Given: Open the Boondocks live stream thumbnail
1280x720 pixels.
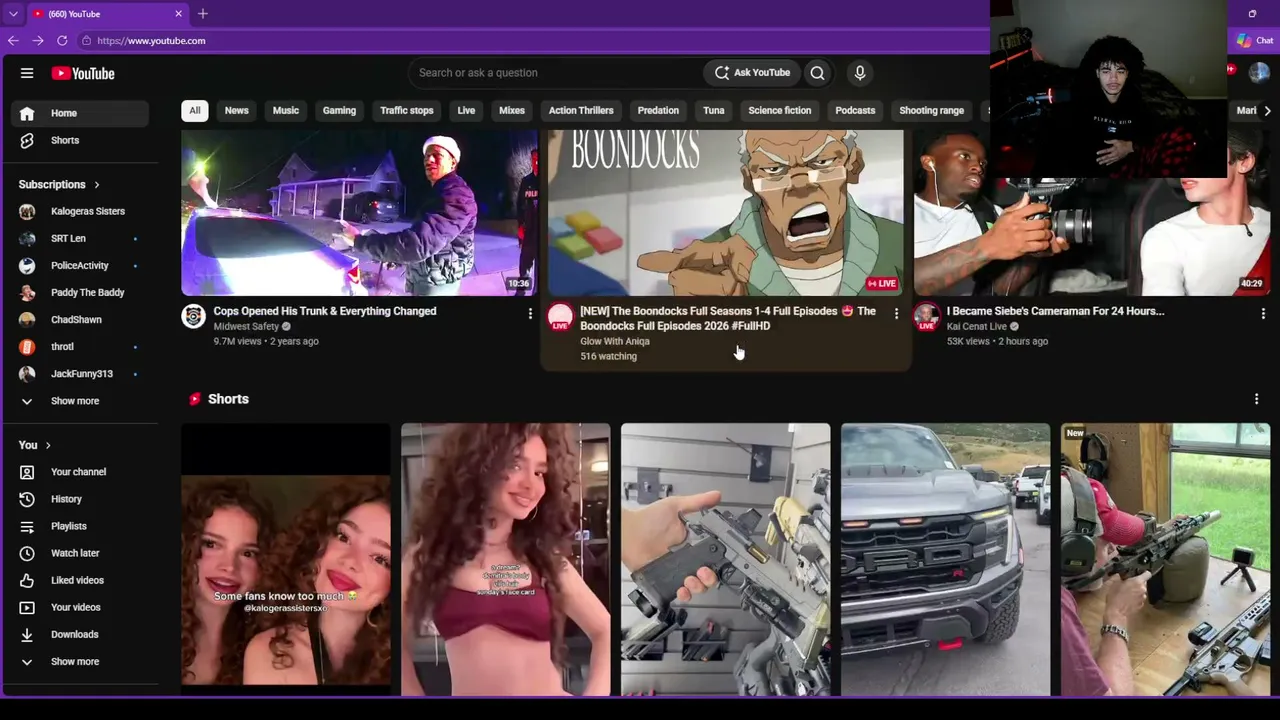Looking at the screenshot, I should (725, 212).
